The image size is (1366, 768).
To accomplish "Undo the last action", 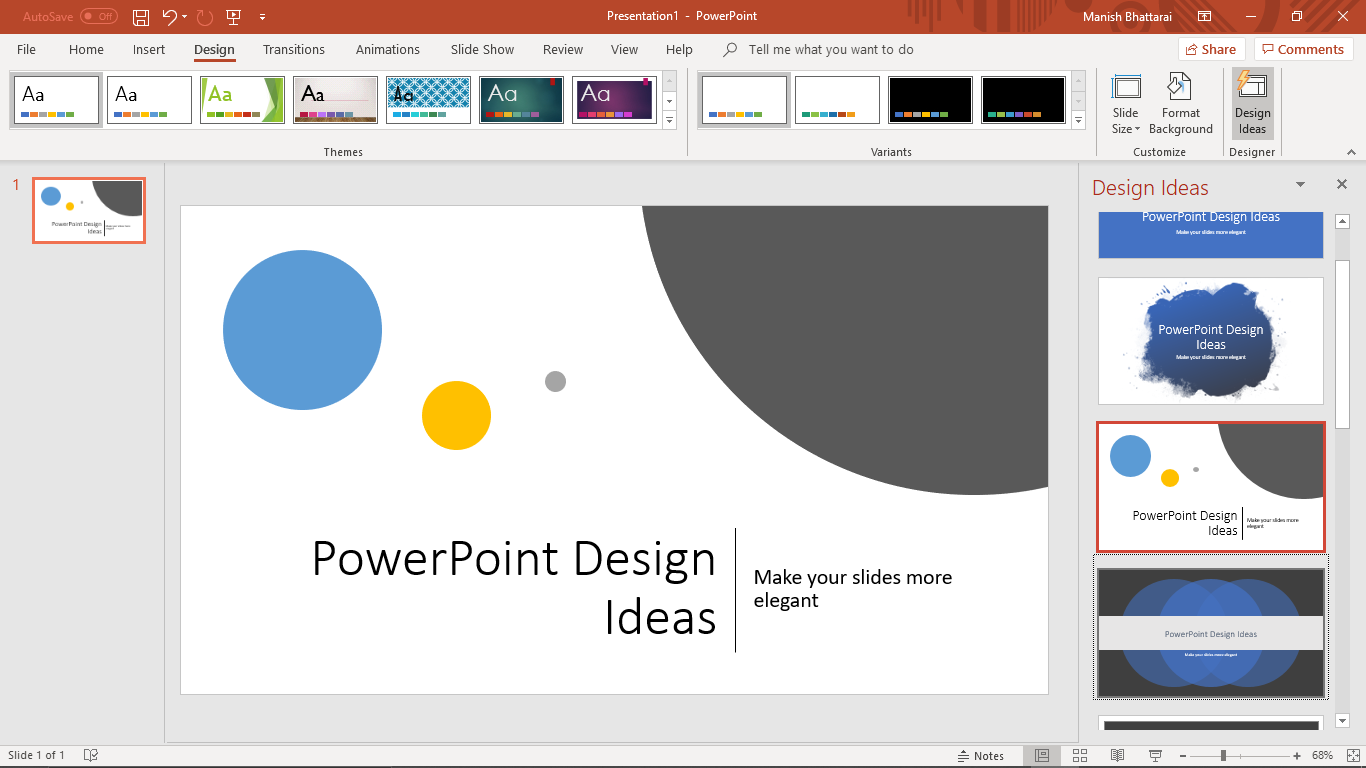I will pyautogui.click(x=166, y=17).
